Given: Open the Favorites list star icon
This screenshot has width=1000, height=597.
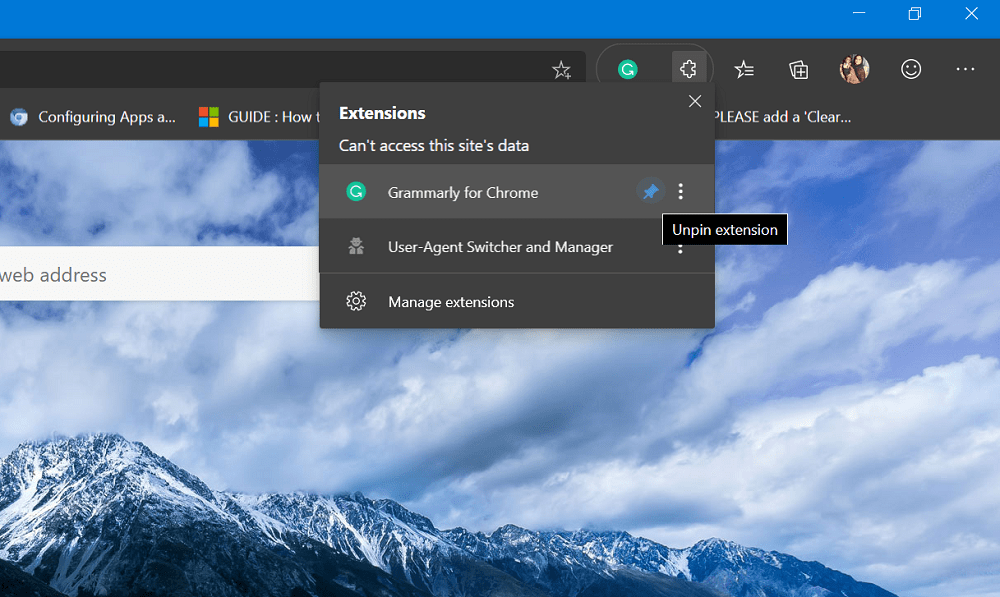Looking at the screenshot, I should pyautogui.click(x=744, y=69).
